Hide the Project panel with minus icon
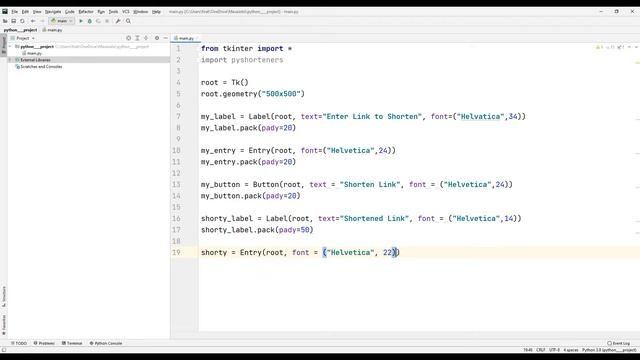The image size is (640, 360). pyautogui.click(x=165, y=38)
